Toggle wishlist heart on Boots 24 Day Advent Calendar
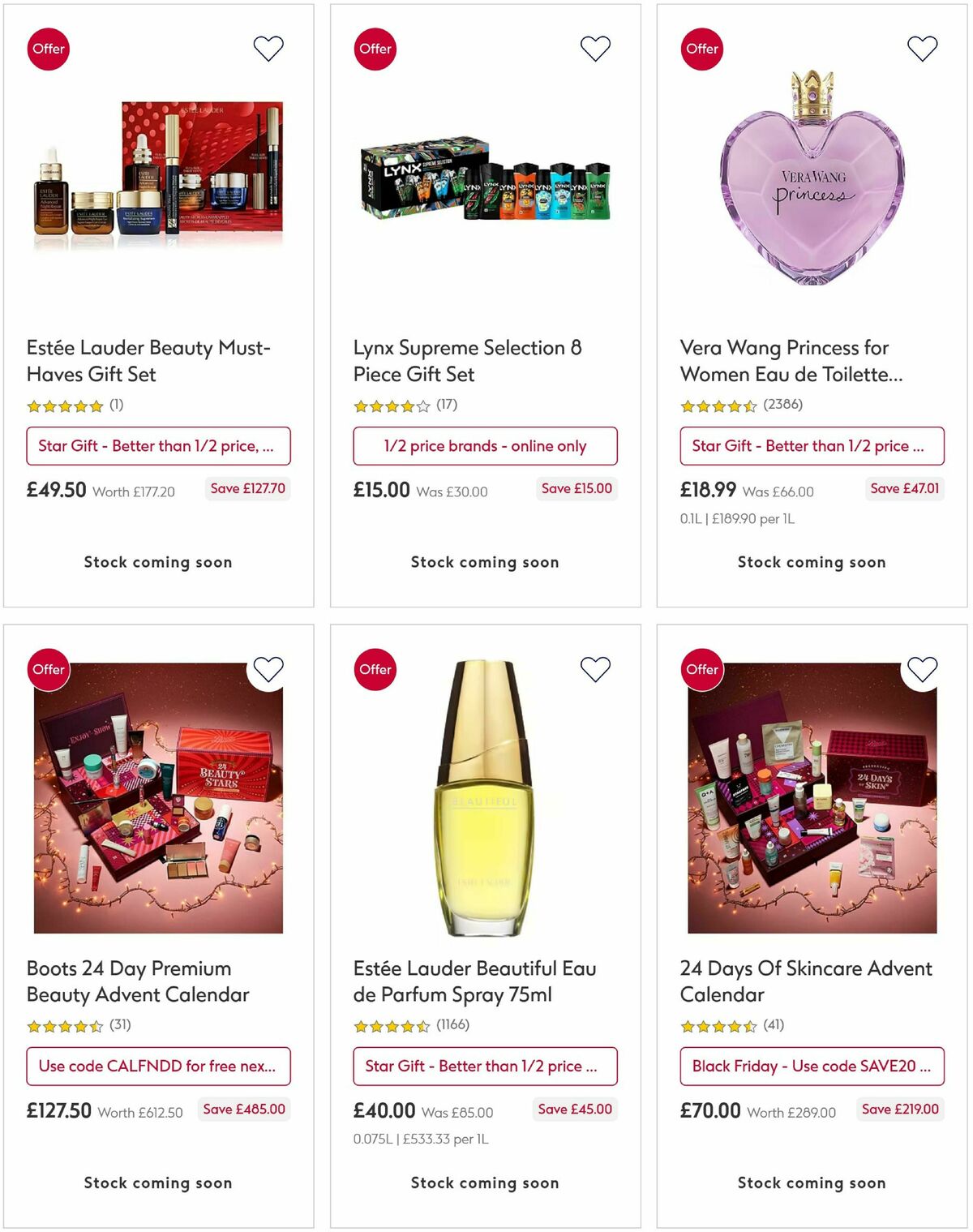The height and width of the screenshot is (1232, 973). point(268,668)
